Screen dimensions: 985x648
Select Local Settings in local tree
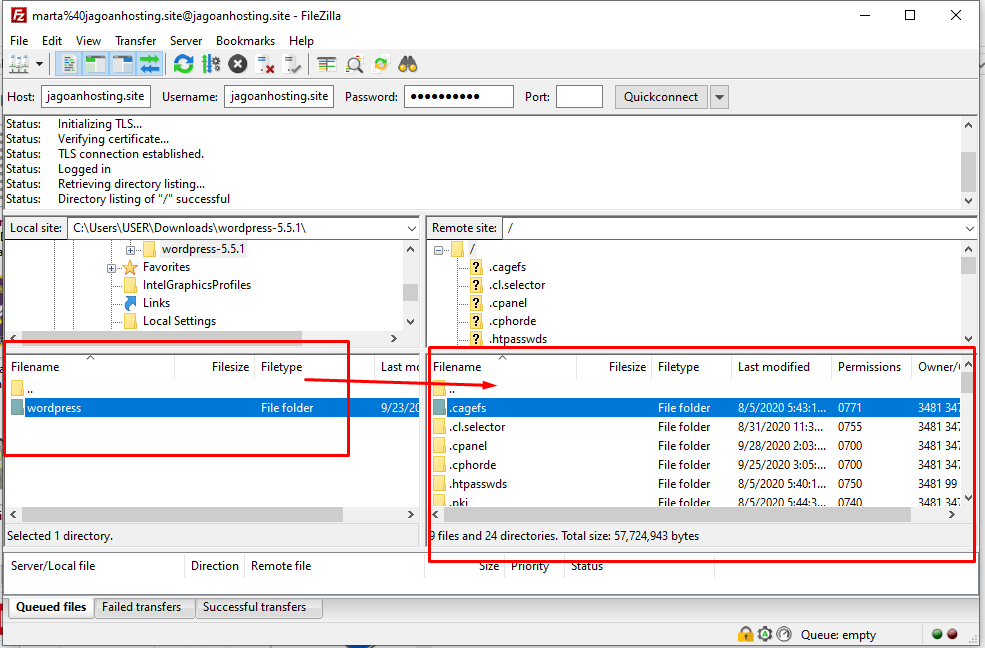tap(179, 321)
